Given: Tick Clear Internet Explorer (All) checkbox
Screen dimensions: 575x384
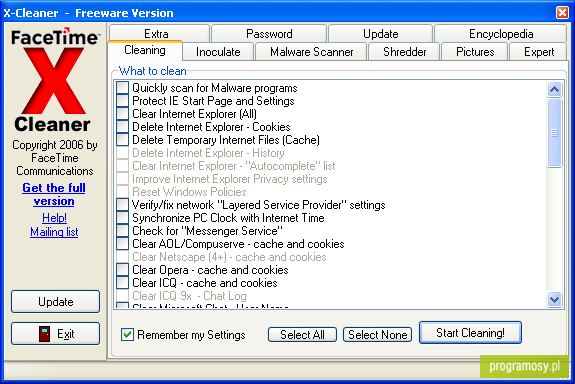Looking at the screenshot, I should [122, 114].
